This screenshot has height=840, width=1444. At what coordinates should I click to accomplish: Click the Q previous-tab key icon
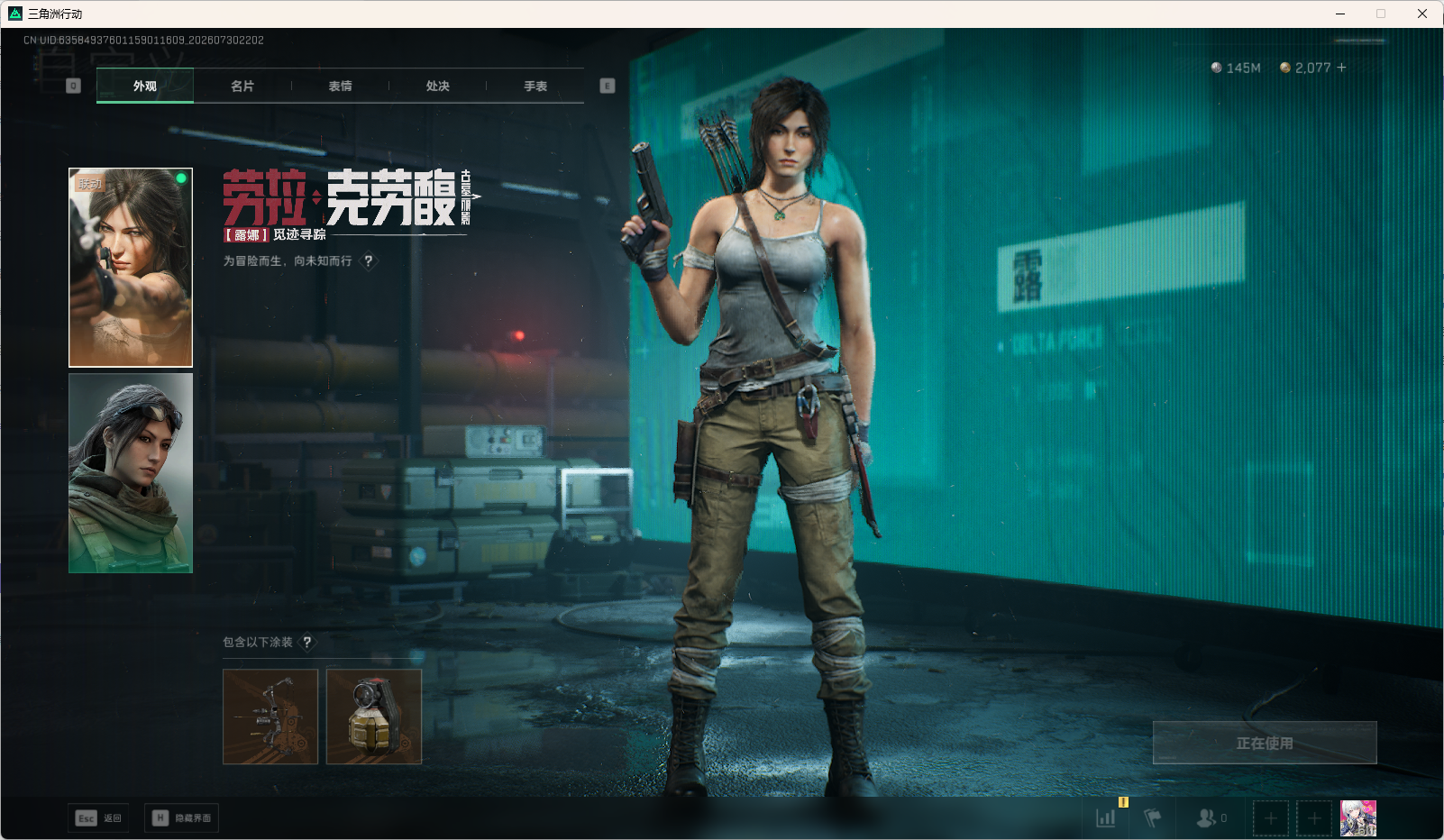click(74, 86)
